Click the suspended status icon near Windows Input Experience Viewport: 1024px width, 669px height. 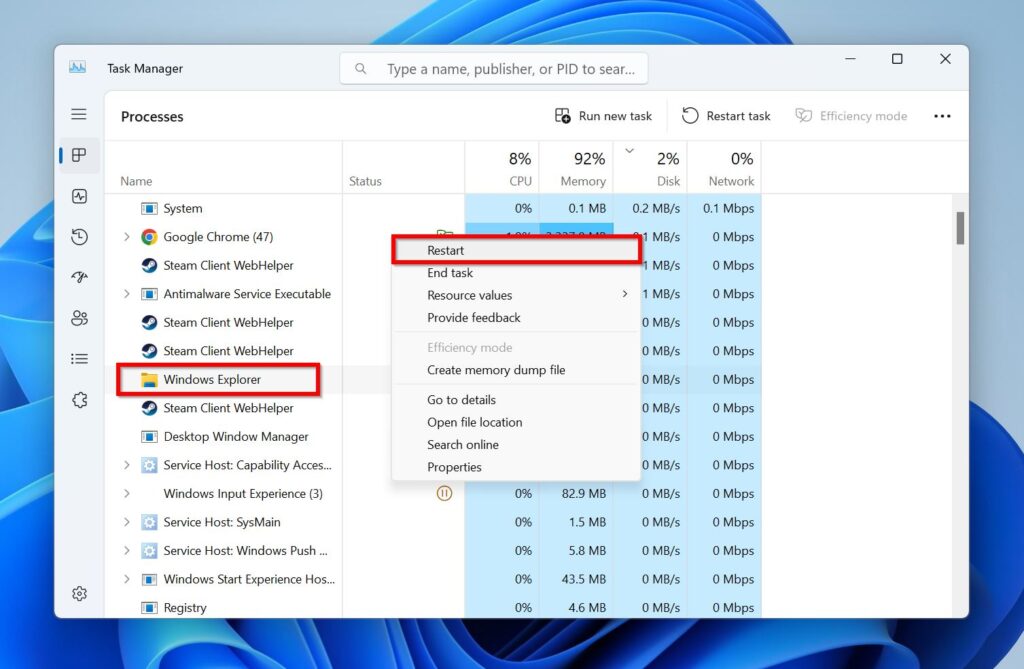click(444, 493)
